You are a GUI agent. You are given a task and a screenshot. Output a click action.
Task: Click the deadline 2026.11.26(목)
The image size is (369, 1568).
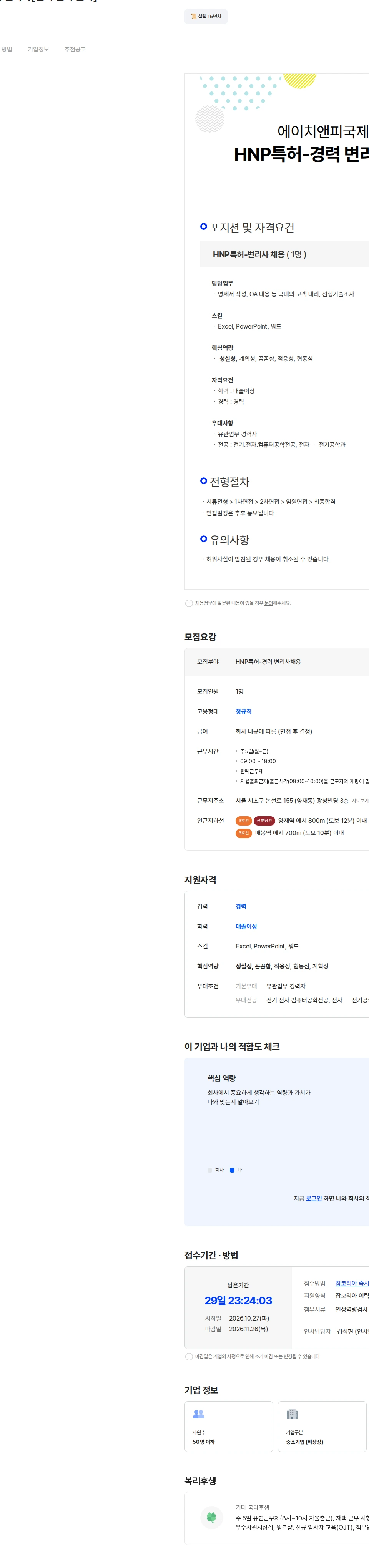coord(248,1329)
